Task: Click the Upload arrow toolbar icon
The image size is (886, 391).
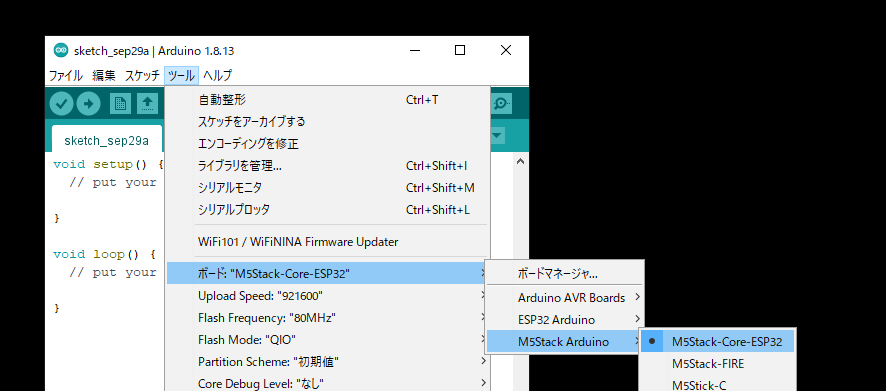Action: 89,103
